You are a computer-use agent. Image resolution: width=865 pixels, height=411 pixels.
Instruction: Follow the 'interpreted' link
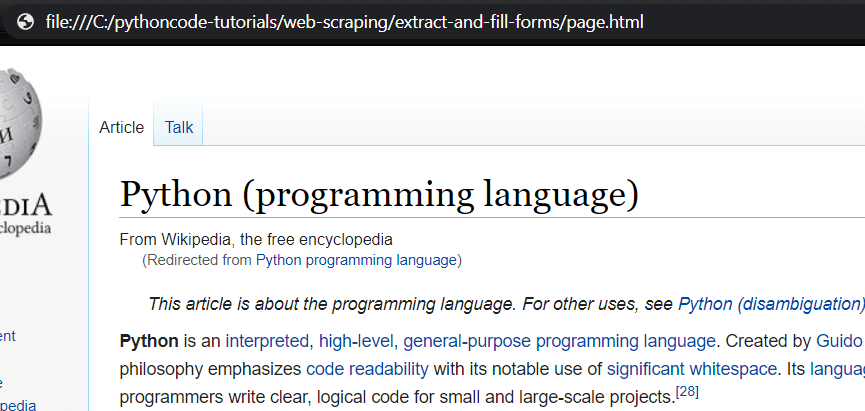pyautogui.click(x=267, y=341)
